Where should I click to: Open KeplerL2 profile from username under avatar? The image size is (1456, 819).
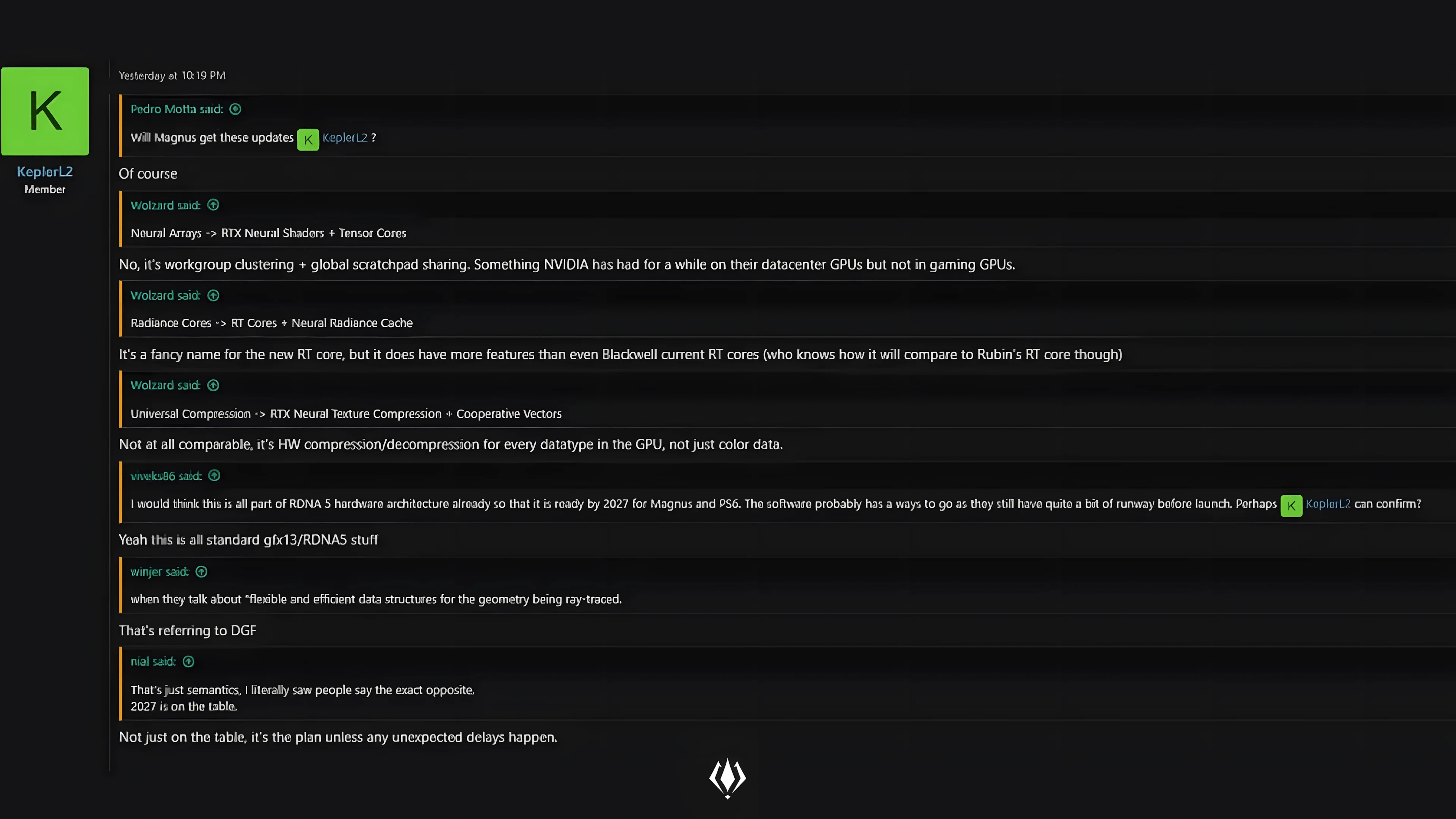click(x=45, y=172)
